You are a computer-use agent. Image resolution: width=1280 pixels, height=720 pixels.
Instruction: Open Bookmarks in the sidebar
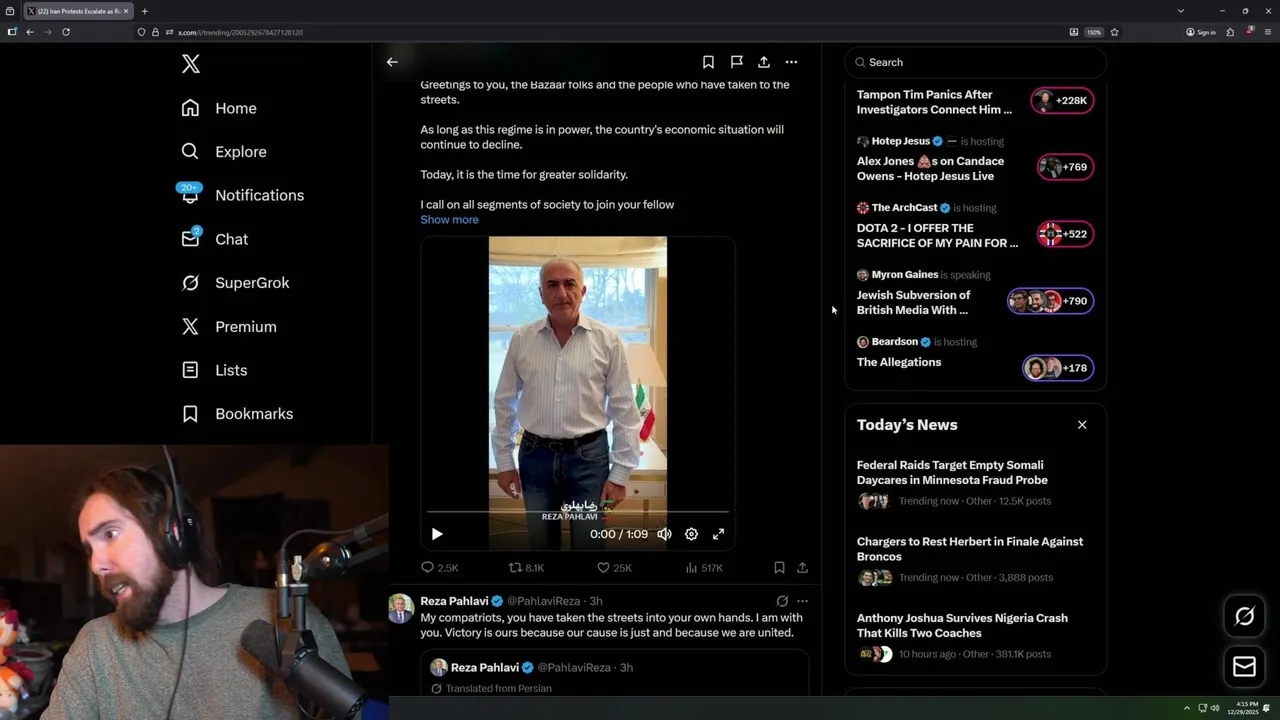coord(237,414)
